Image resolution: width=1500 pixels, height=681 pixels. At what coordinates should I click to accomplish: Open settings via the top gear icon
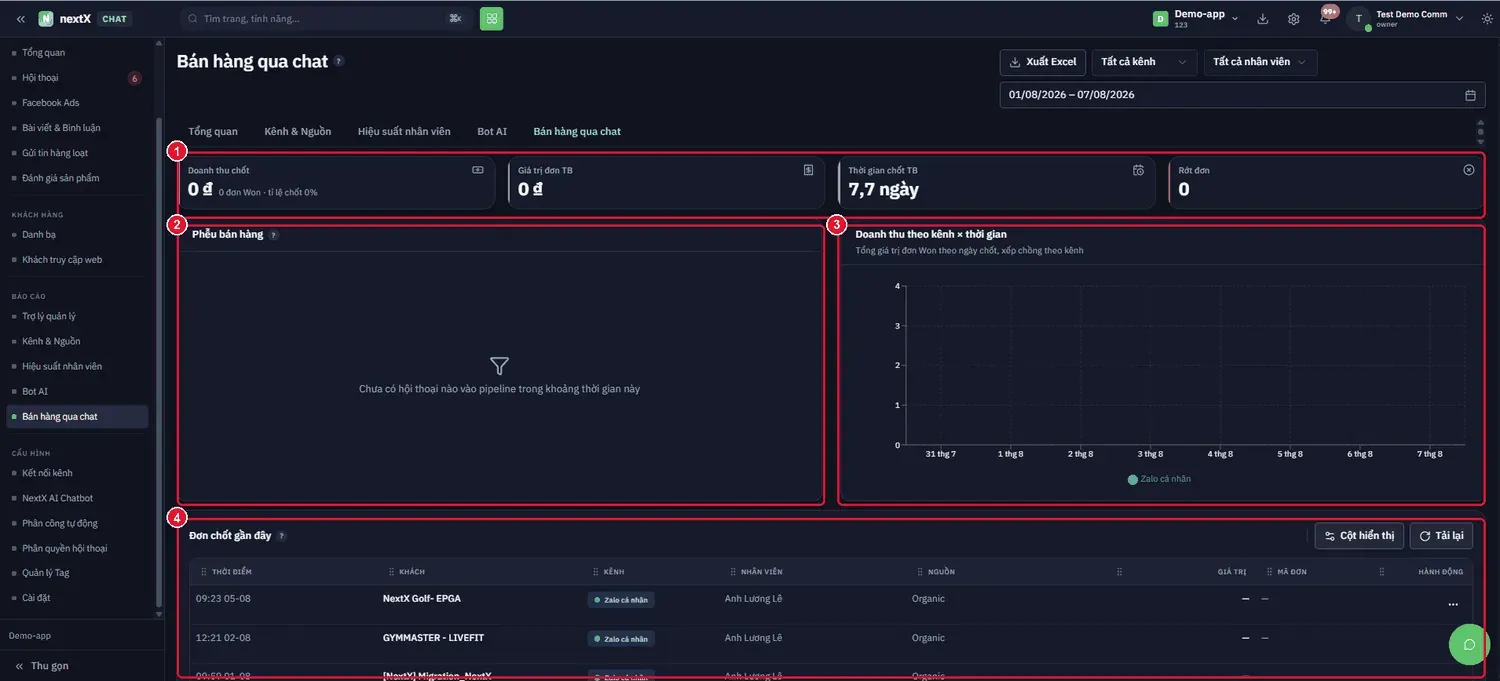pyautogui.click(x=1294, y=19)
